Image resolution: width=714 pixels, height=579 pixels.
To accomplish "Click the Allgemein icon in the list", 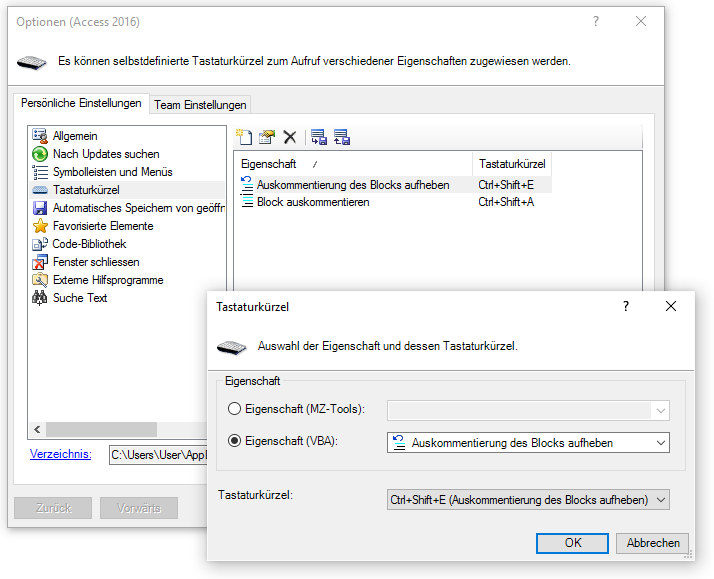I will pyautogui.click(x=40, y=136).
